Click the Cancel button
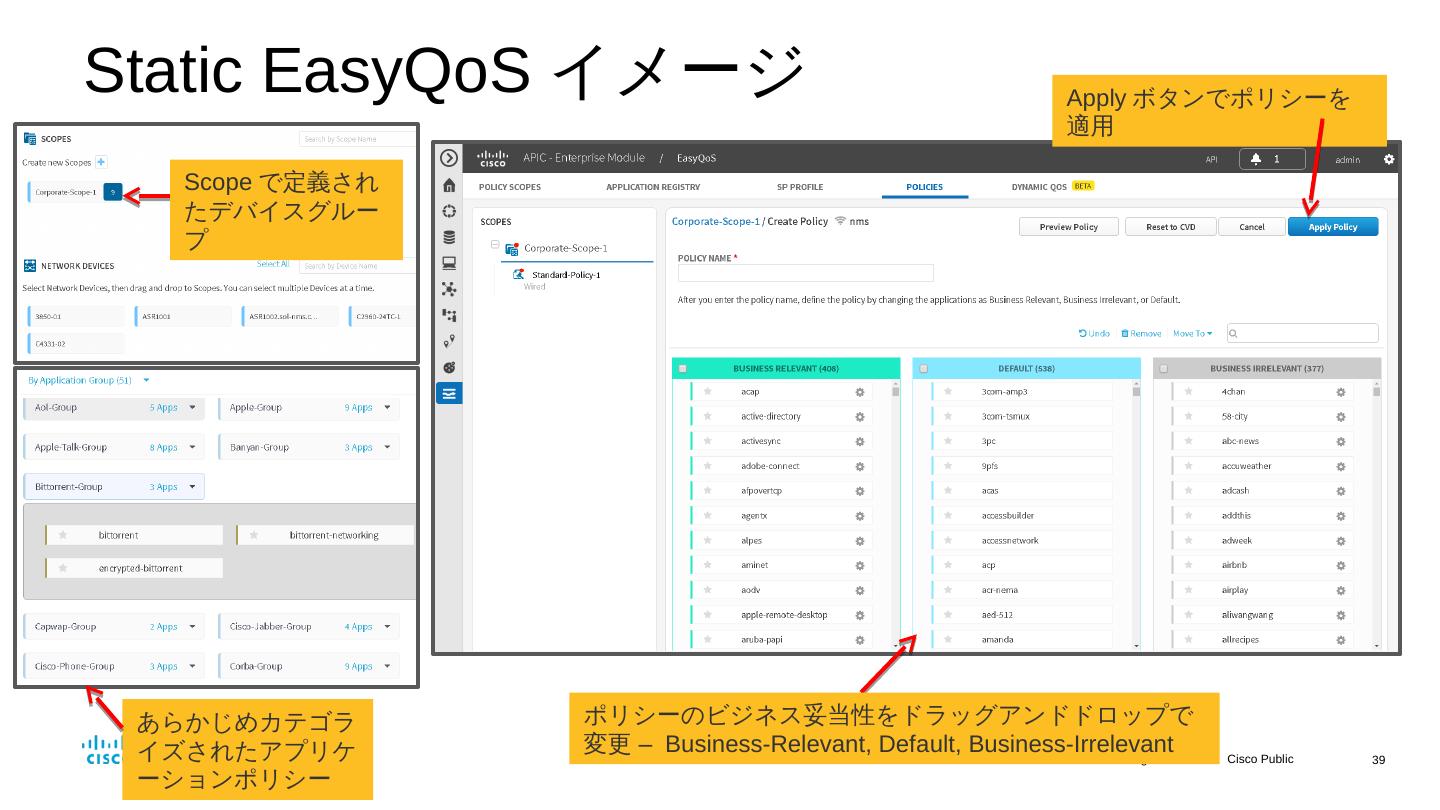1440x810 pixels. pos(1252,227)
